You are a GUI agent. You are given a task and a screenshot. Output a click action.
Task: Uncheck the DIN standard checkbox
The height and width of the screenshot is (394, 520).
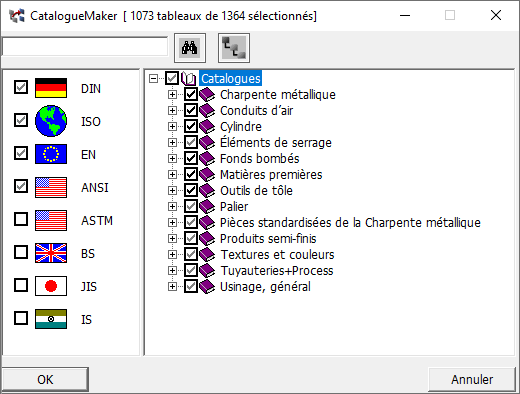pos(21,87)
